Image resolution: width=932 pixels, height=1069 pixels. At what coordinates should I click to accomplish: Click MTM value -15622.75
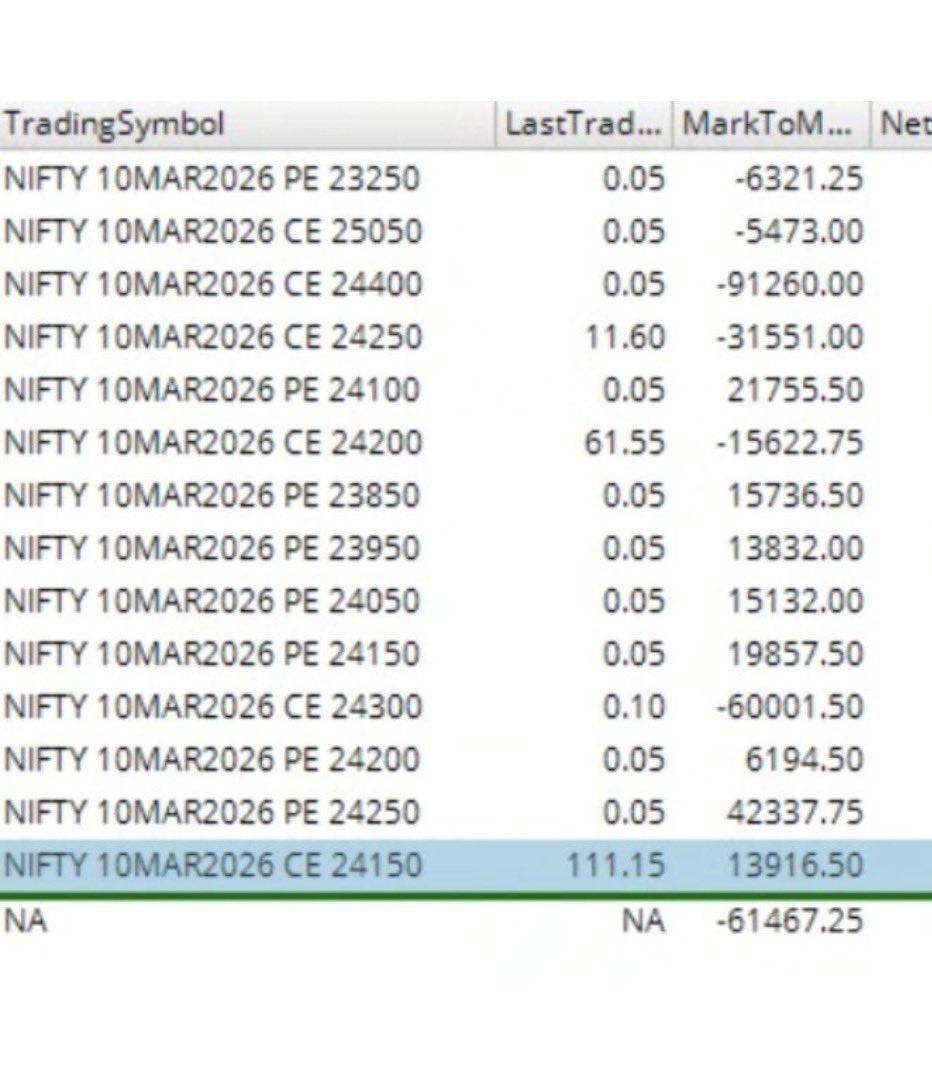click(790, 443)
